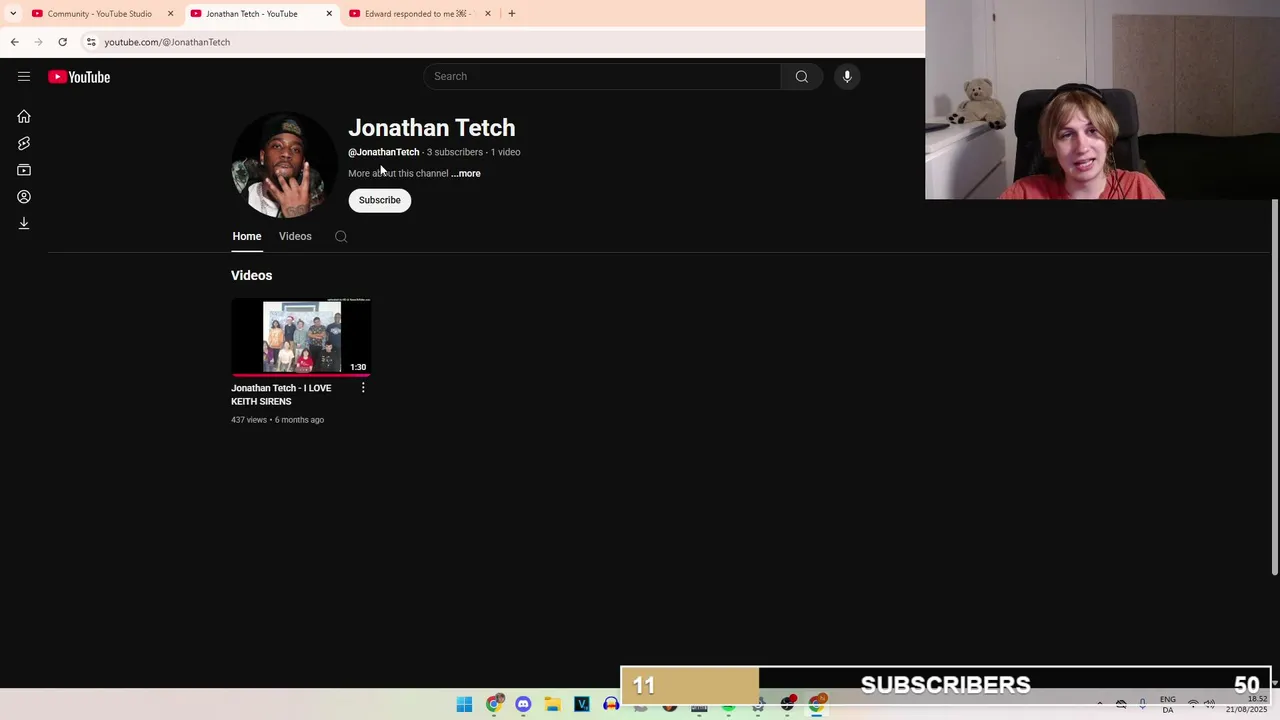Click the channel avatar picture
The height and width of the screenshot is (720, 1280).
click(x=285, y=165)
